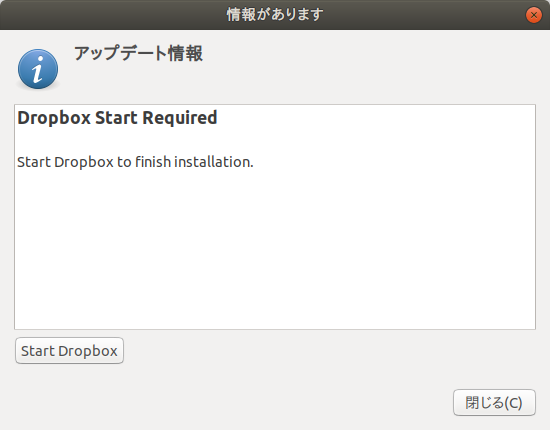Click the text Start Dropbox to finish installation

[135, 162]
